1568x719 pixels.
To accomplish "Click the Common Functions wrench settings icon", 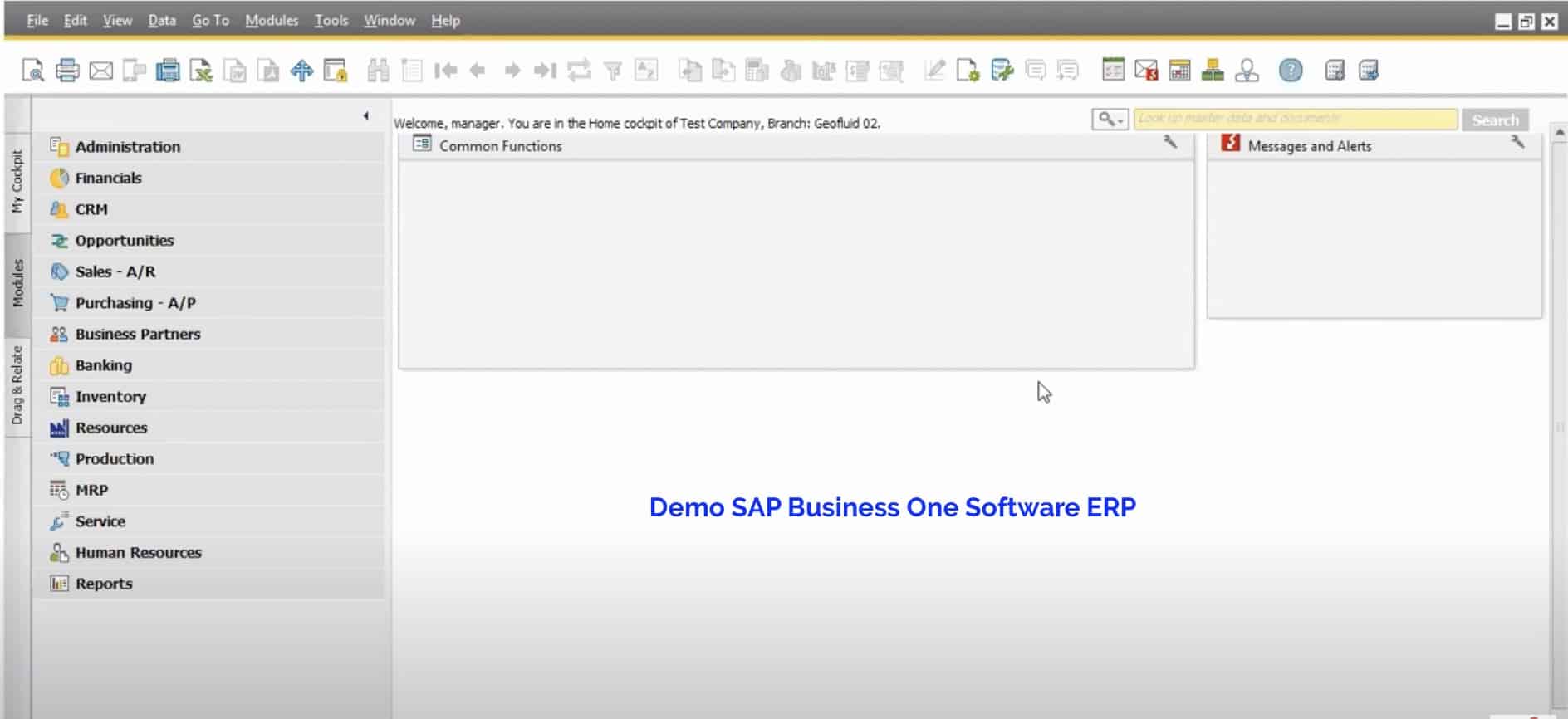I will pyautogui.click(x=1170, y=142).
